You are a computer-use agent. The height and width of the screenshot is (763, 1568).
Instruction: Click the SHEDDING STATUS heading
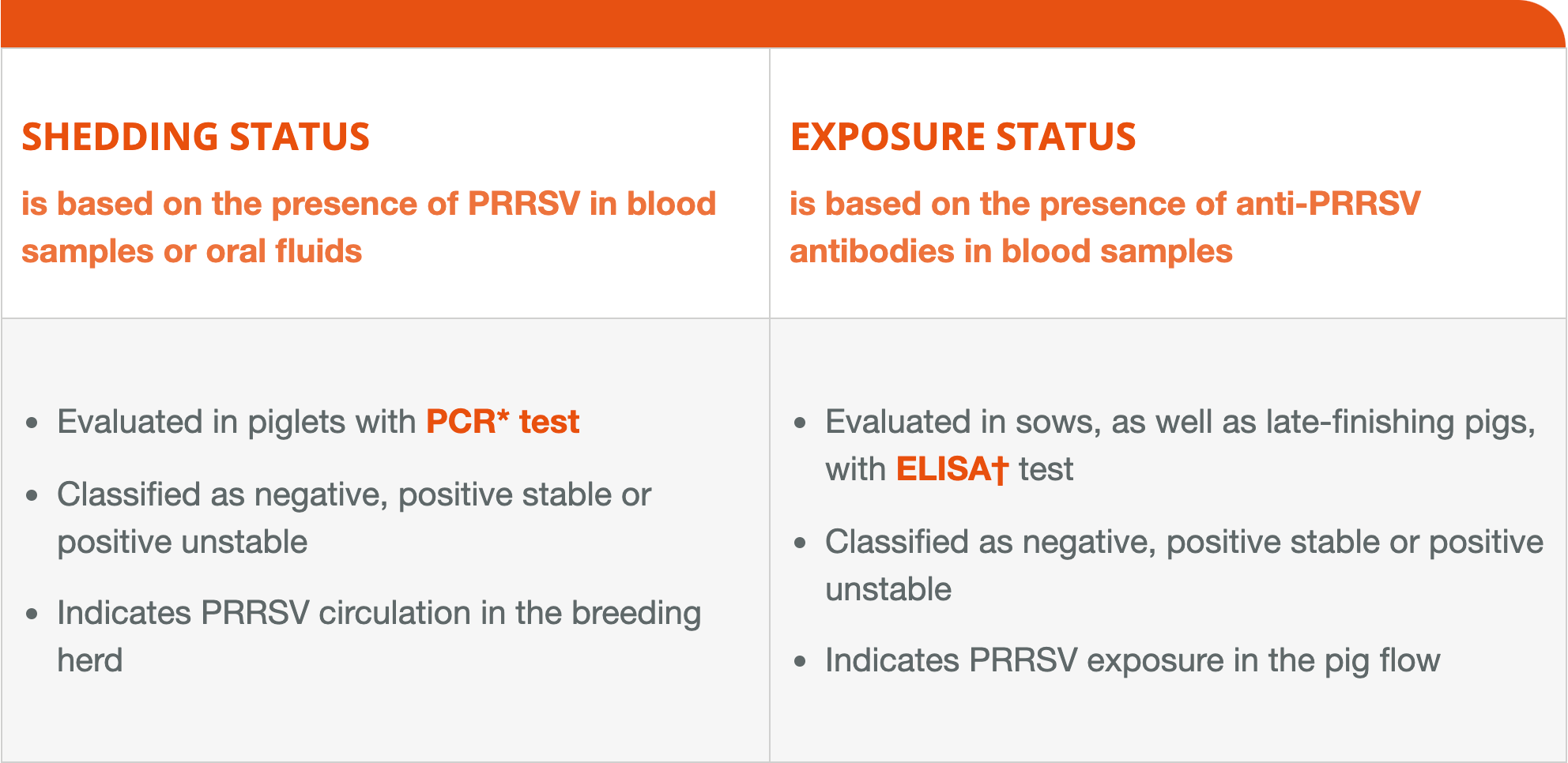(x=195, y=137)
